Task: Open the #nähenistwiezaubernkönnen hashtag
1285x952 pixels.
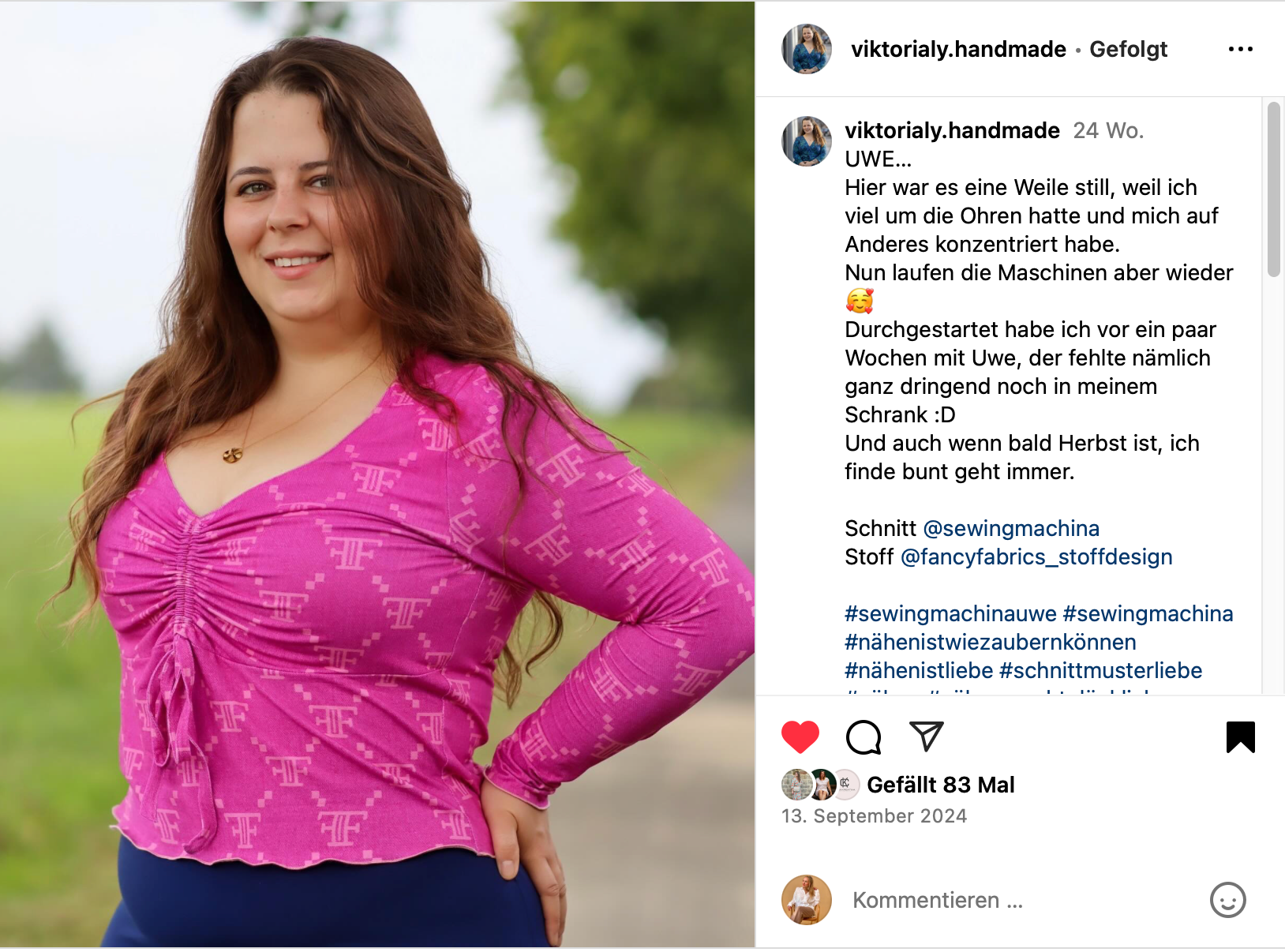Action: point(991,642)
